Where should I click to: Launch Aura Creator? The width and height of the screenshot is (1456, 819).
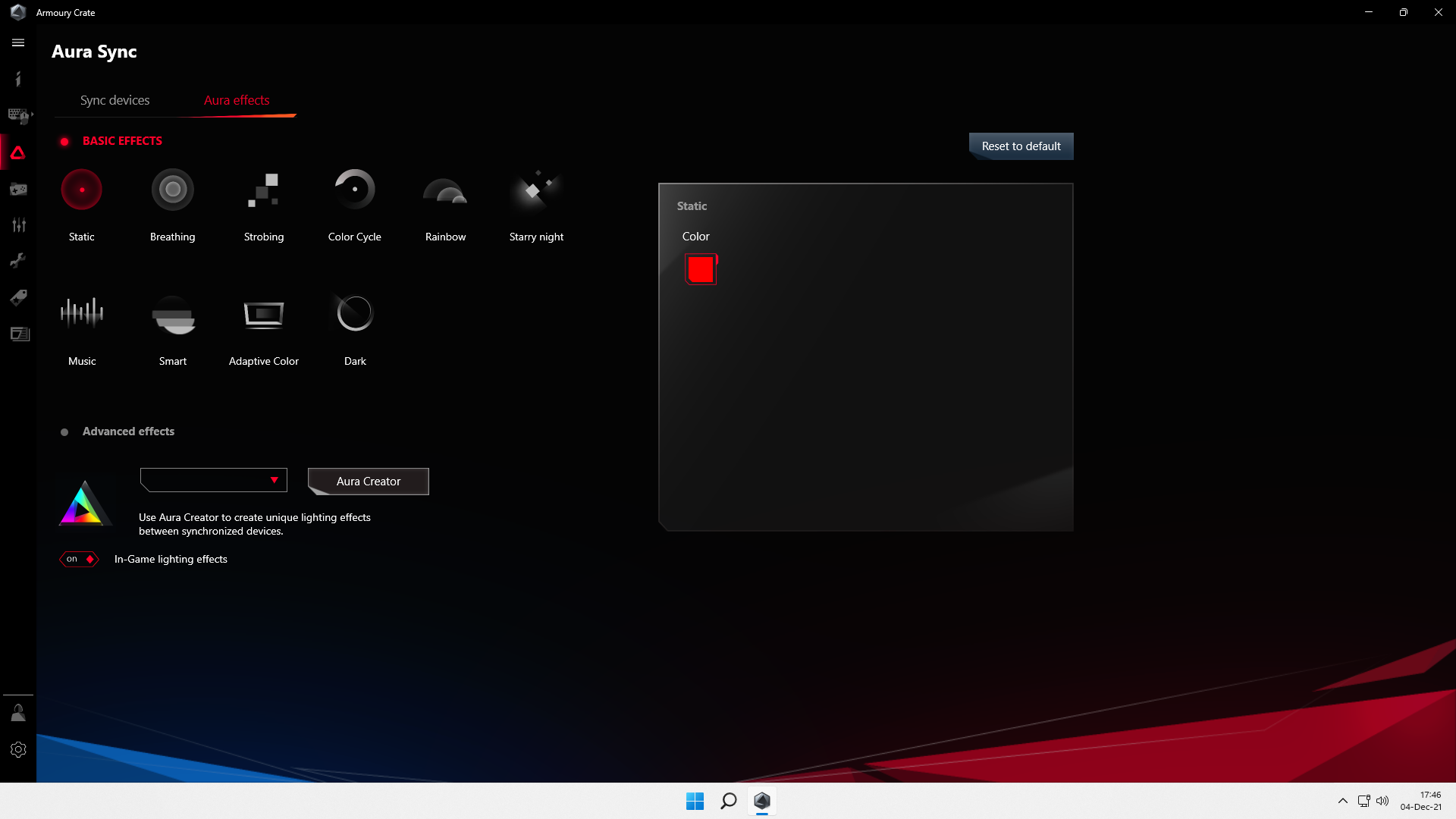(369, 482)
